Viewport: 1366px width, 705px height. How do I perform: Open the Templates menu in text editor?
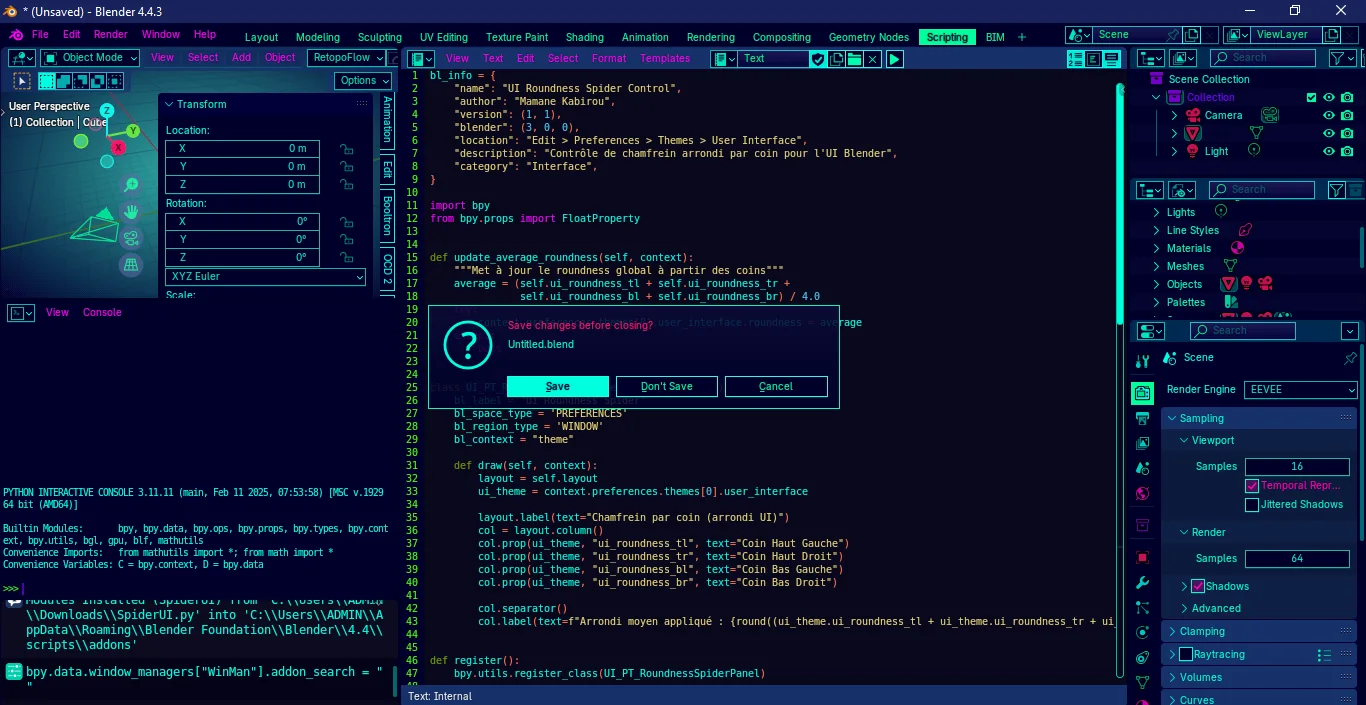point(665,59)
